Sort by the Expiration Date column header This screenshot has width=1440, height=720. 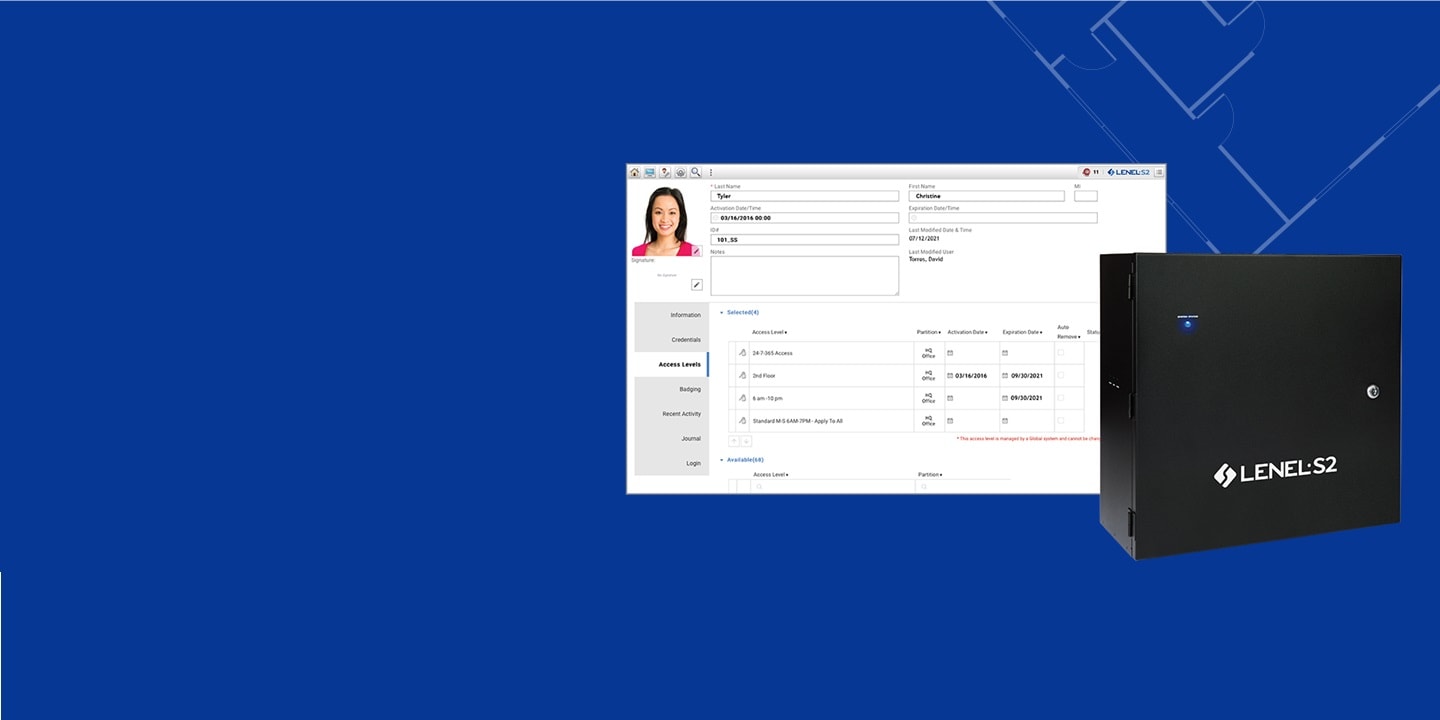[x=1022, y=332]
